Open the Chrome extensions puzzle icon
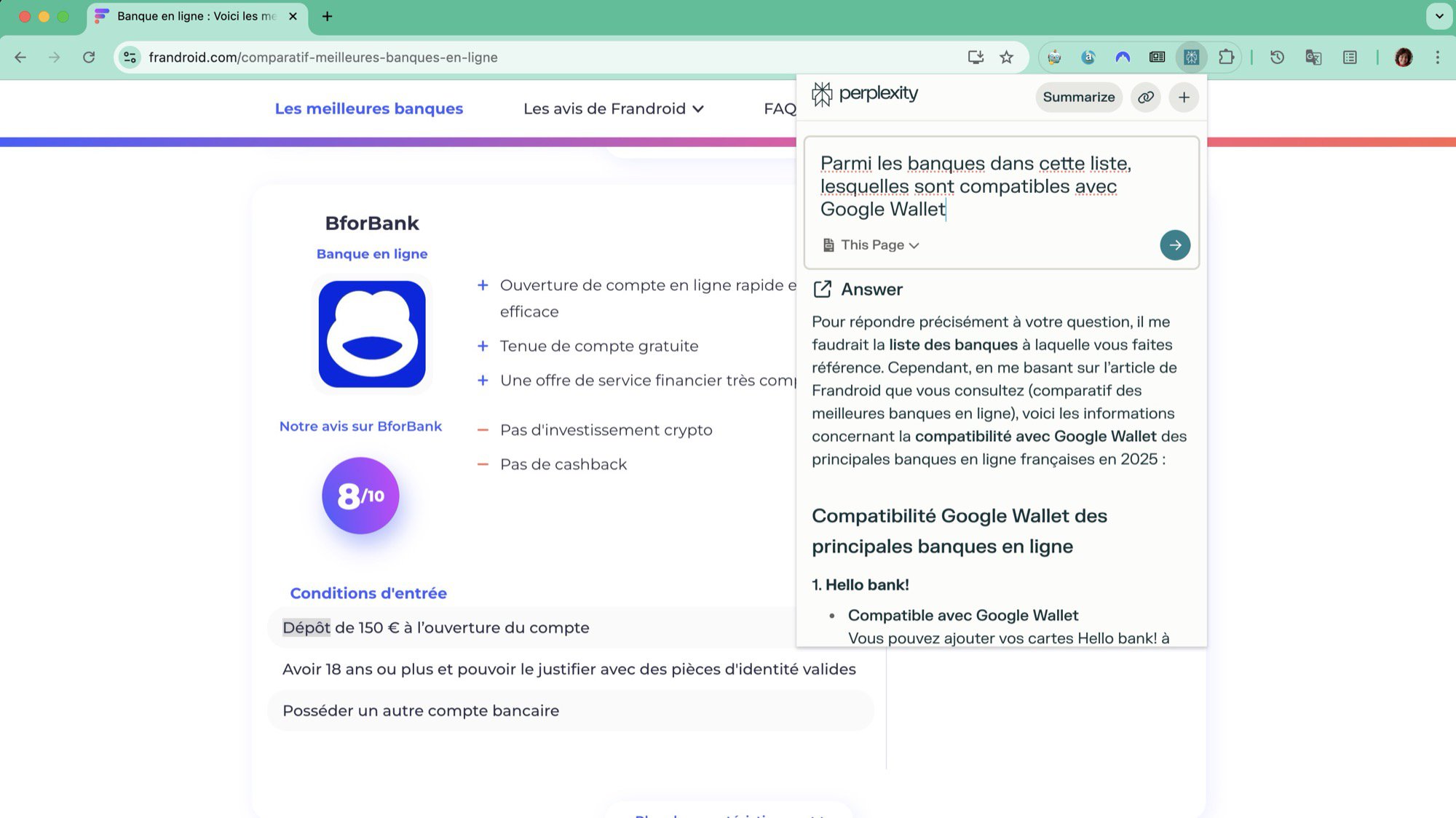The image size is (1456, 818). point(1226,57)
